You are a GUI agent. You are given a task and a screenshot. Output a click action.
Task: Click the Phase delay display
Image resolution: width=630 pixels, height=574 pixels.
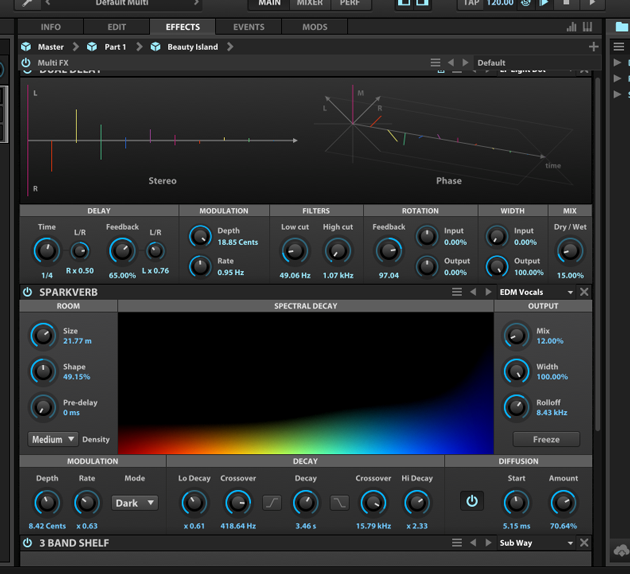pos(449,141)
